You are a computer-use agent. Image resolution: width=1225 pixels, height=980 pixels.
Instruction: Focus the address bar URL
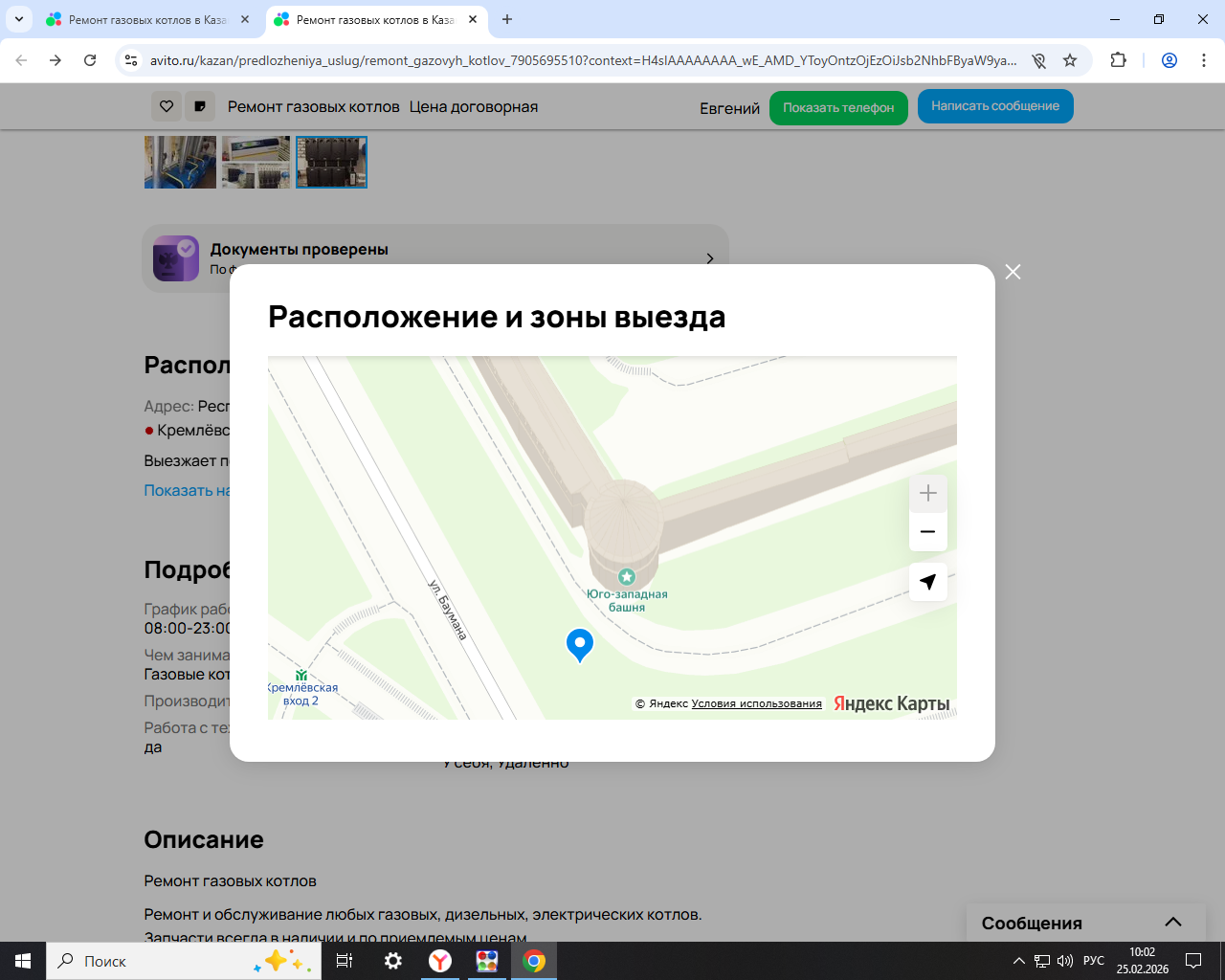pos(584,60)
